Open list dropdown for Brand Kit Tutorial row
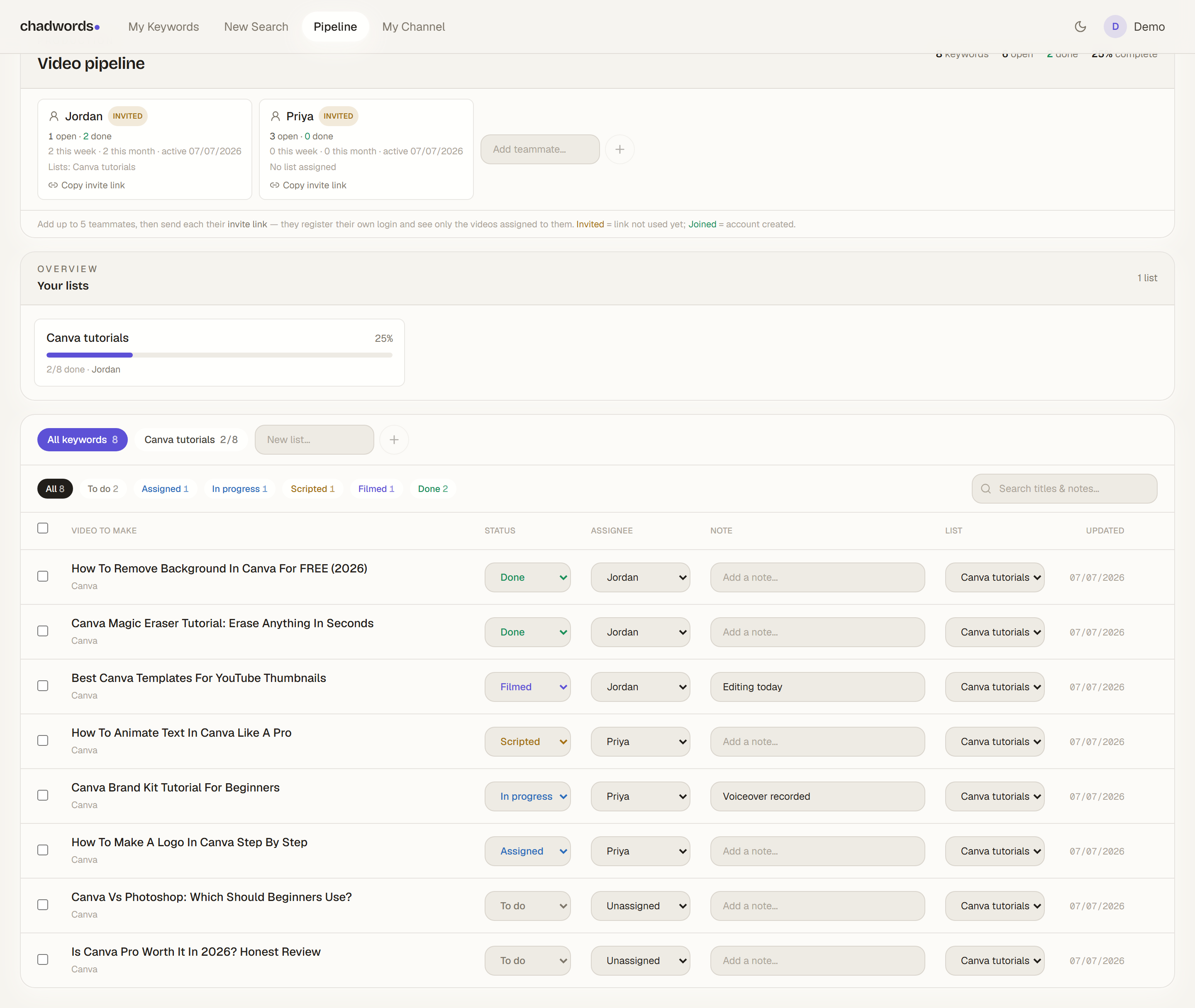This screenshot has height=1008, width=1195. 995,796
